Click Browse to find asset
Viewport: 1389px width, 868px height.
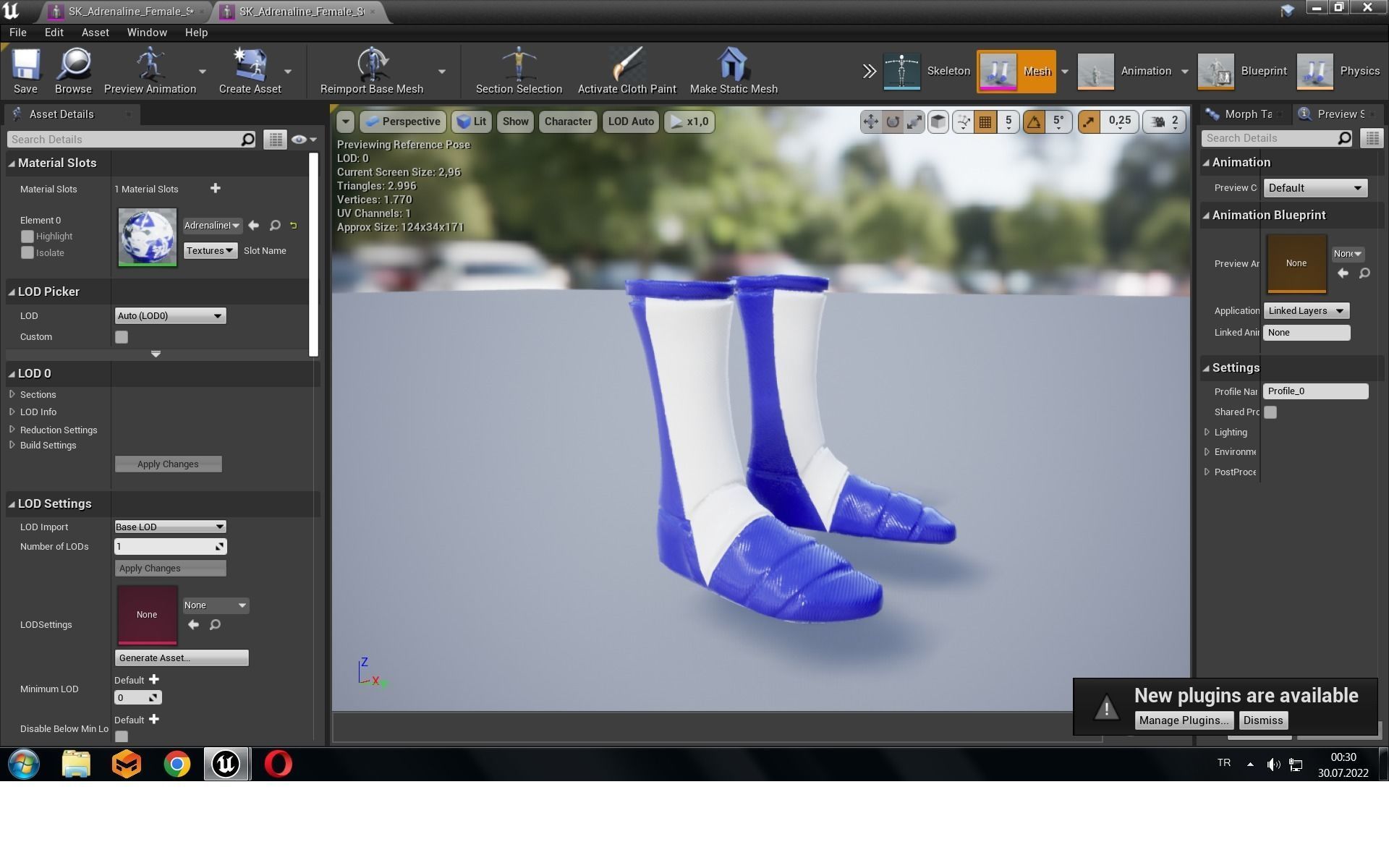(73, 65)
